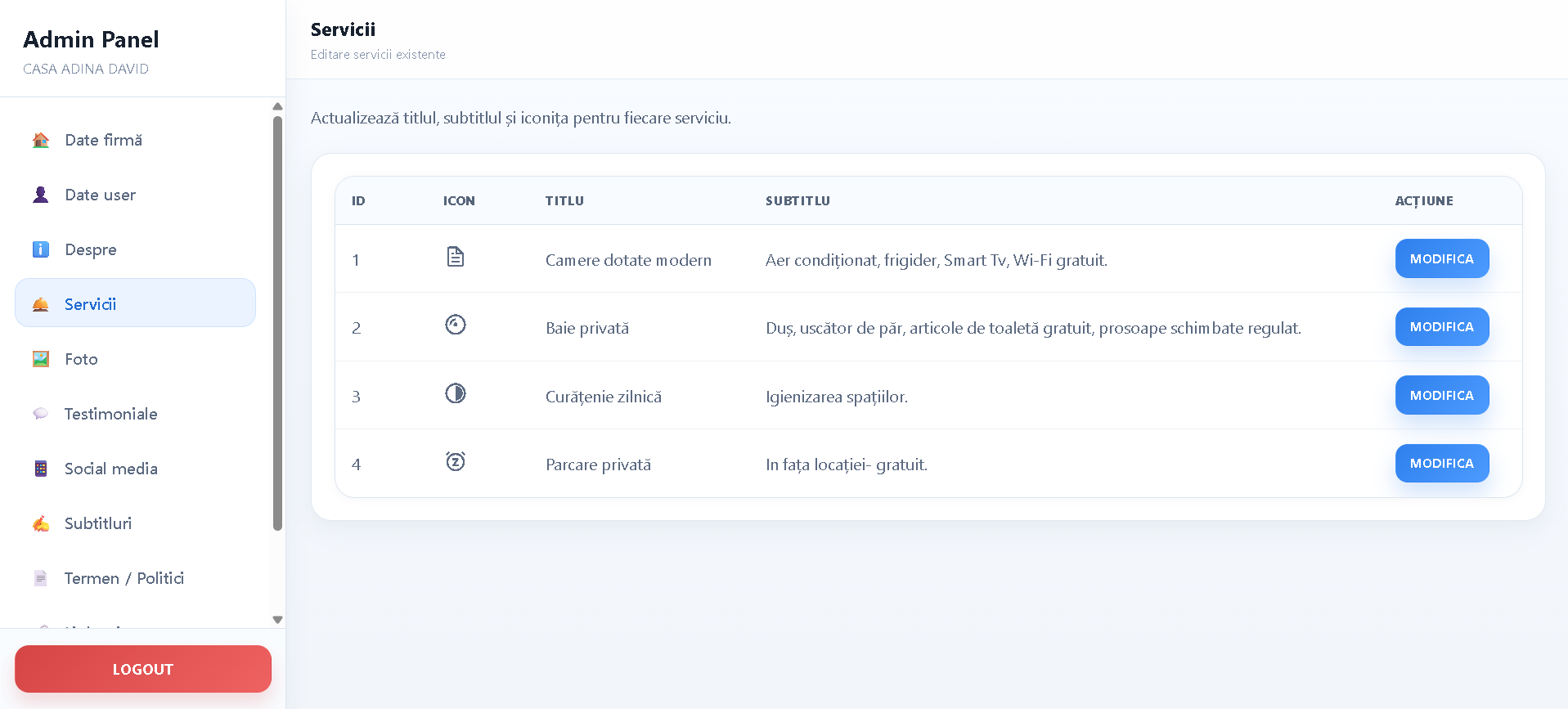Click the SUBTITLU column header
1568x709 pixels.
[x=797, y=200]
